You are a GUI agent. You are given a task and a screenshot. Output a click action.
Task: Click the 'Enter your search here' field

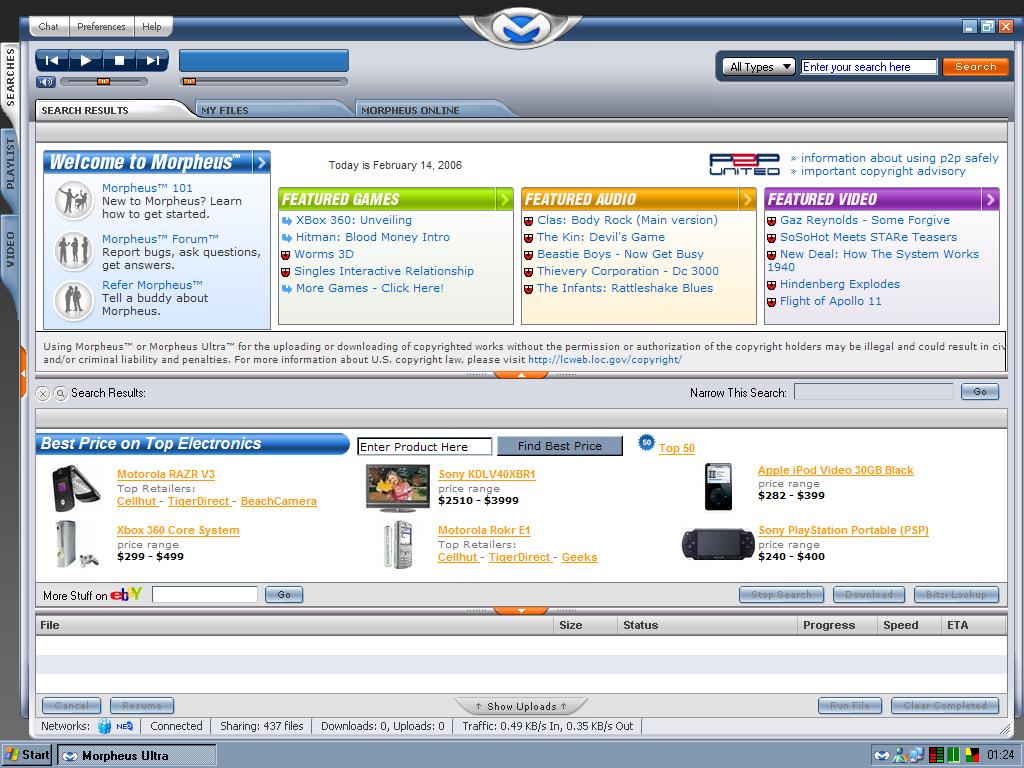tap(869, 67)
